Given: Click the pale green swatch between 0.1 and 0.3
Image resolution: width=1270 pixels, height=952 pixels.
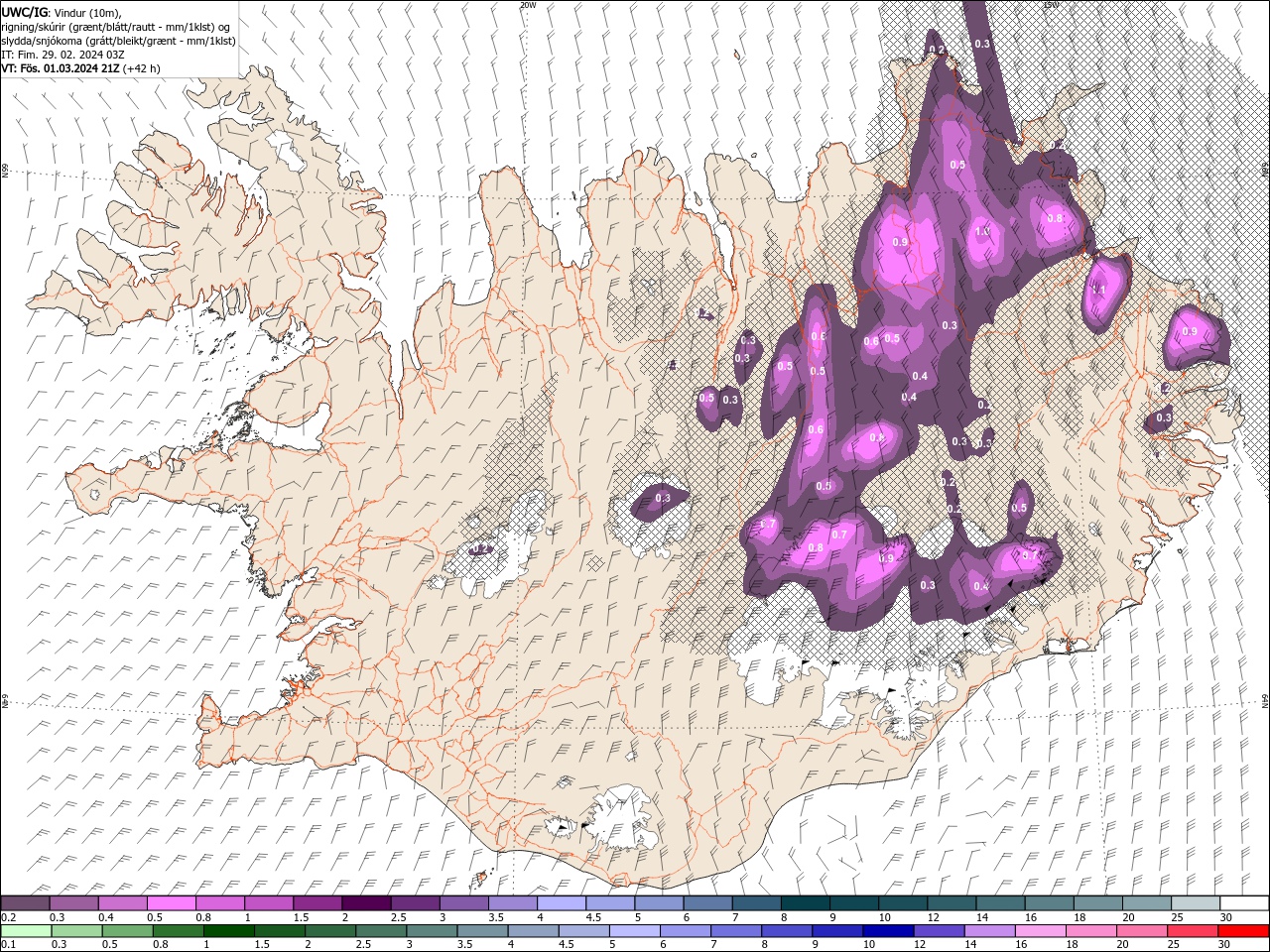Looking at the screenshot, I should pos(26,931).
